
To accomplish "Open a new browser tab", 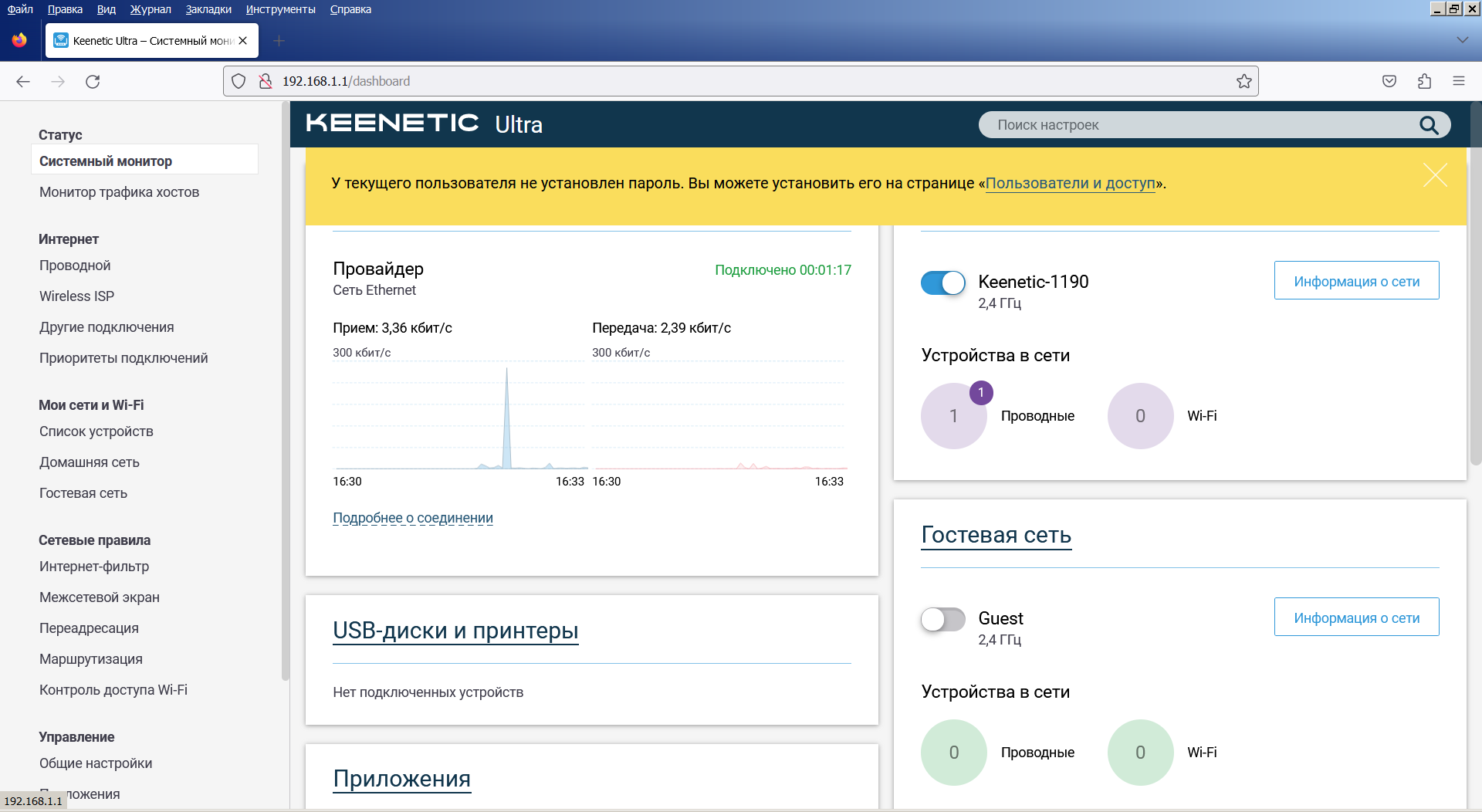I will pyautogui.click(x=279, y=41).
